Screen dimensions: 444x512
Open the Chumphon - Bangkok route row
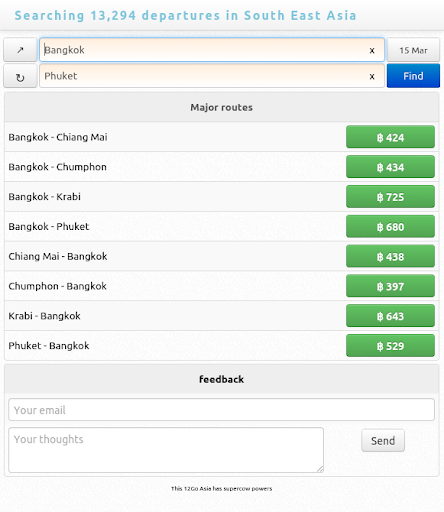point(222,286)
